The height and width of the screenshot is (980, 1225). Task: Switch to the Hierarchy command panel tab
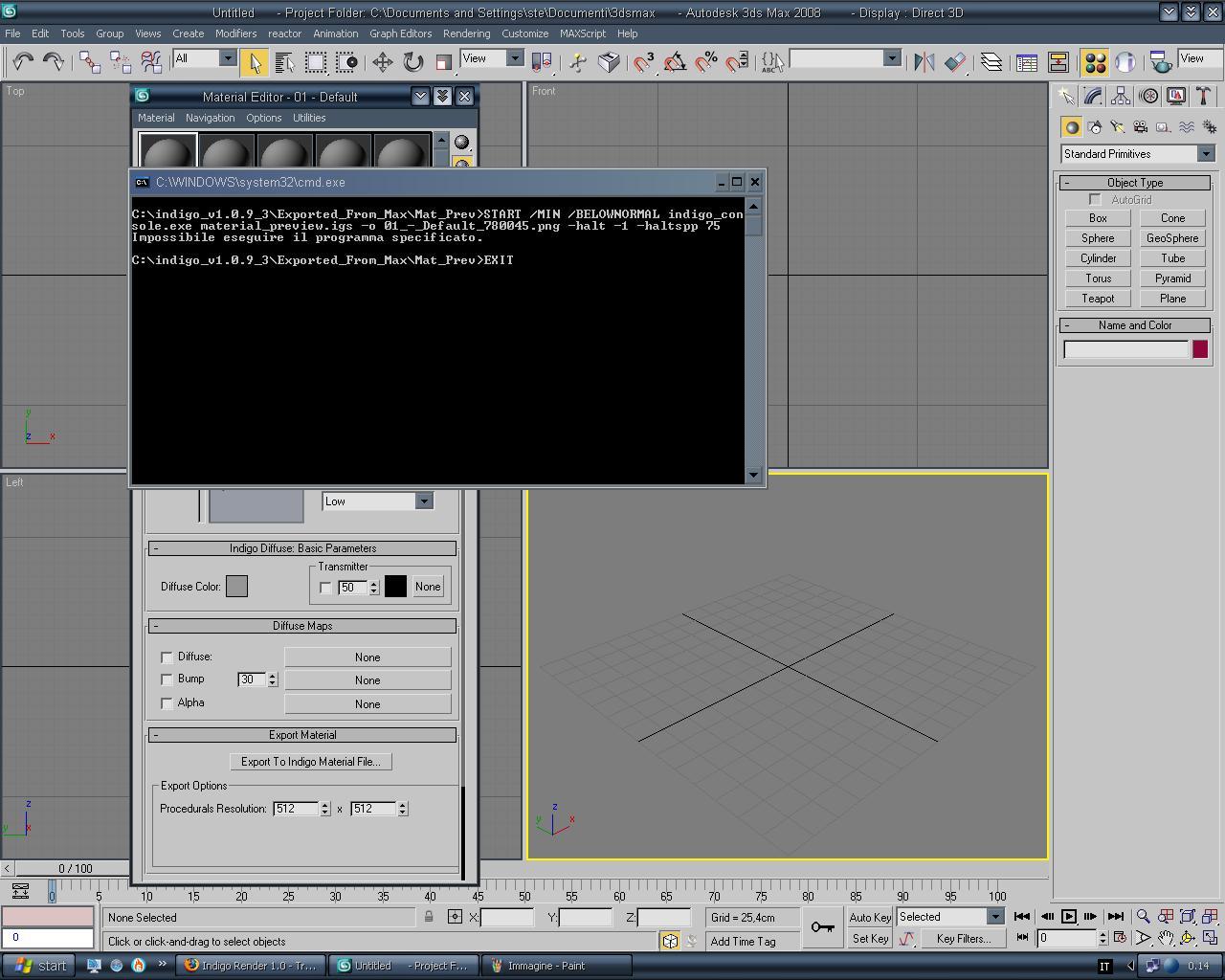coord(1121,97)
